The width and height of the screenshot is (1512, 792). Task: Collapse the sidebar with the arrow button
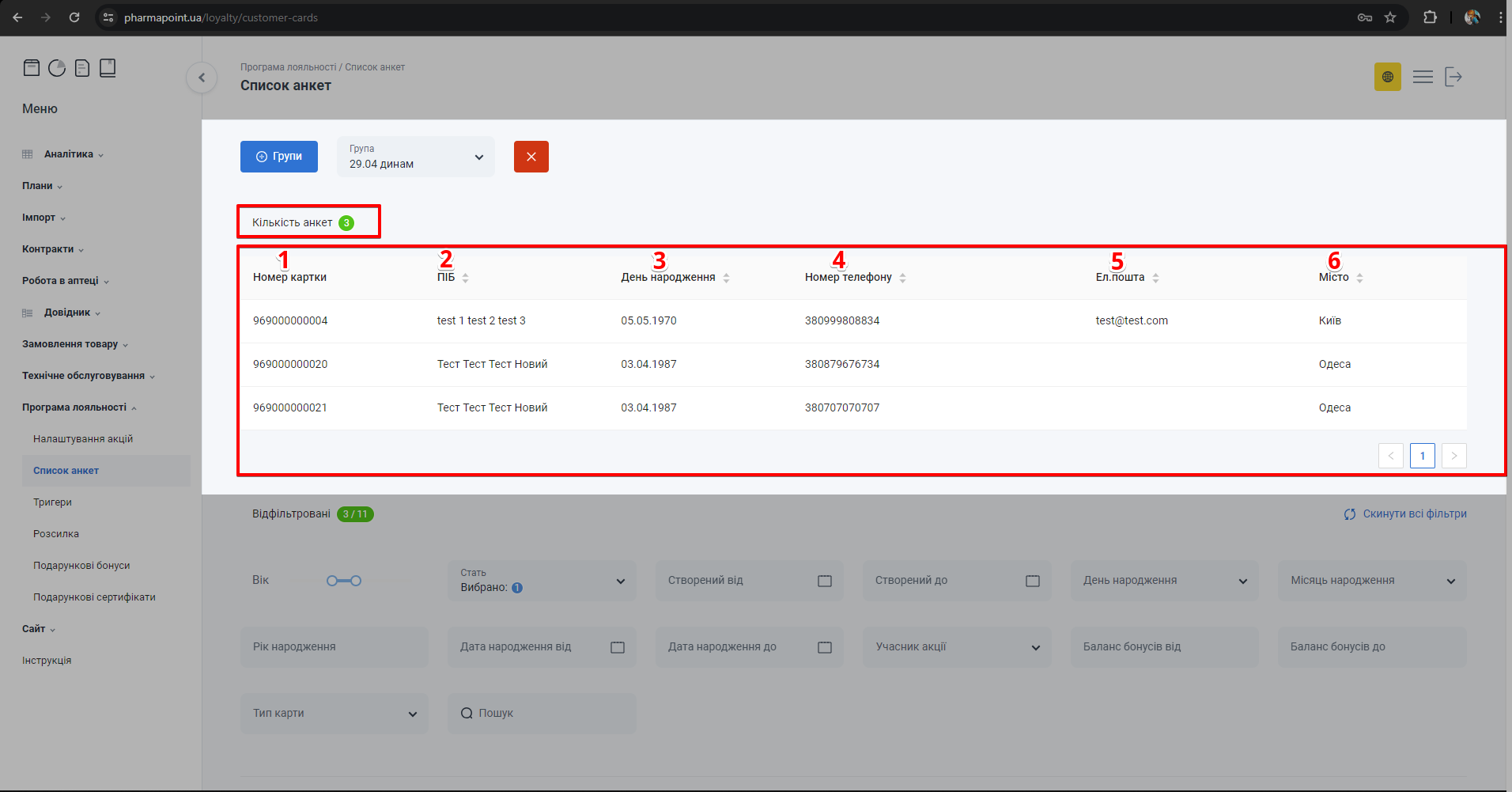tap(202, 78)
